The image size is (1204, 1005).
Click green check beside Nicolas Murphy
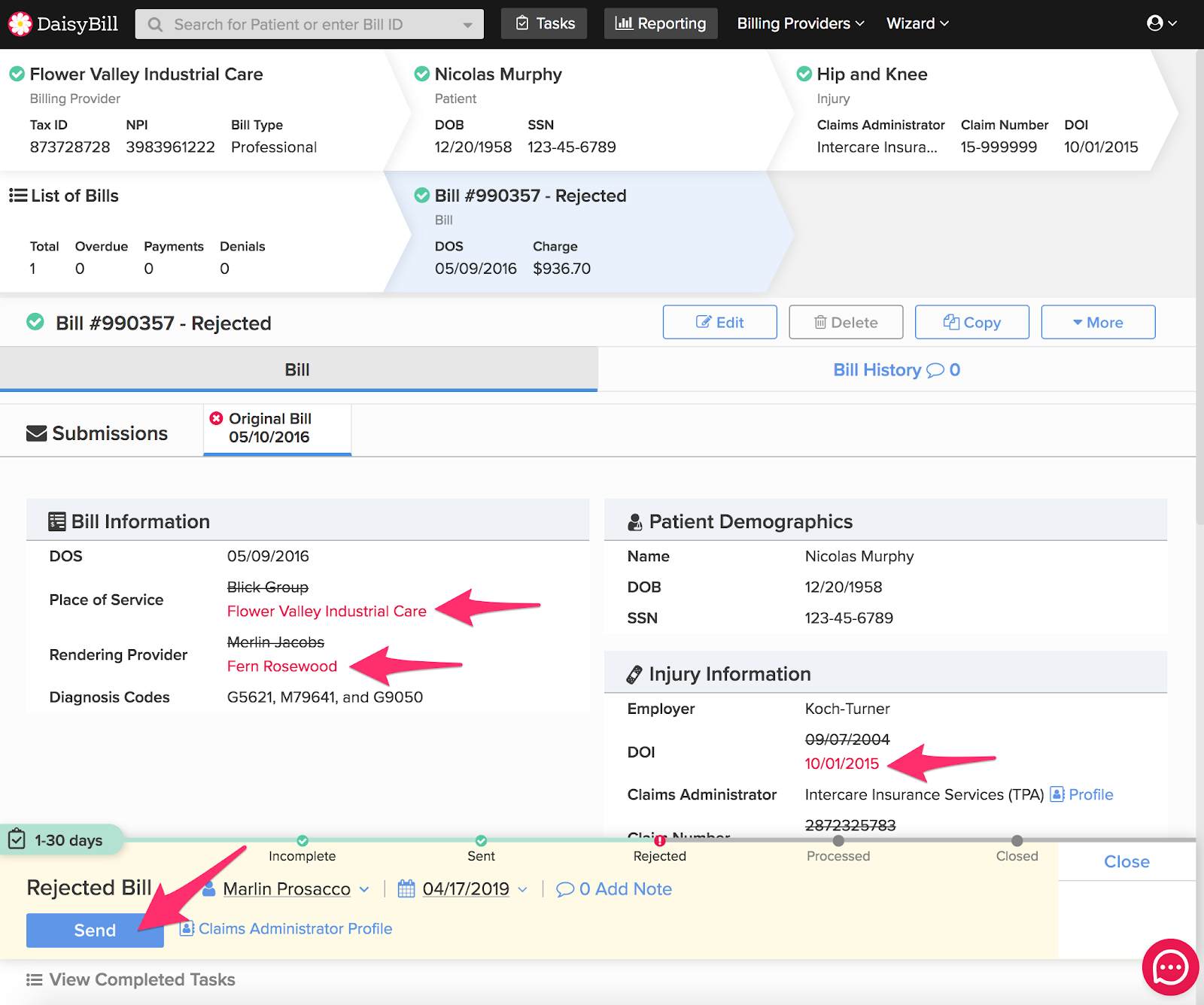[422, 74]
